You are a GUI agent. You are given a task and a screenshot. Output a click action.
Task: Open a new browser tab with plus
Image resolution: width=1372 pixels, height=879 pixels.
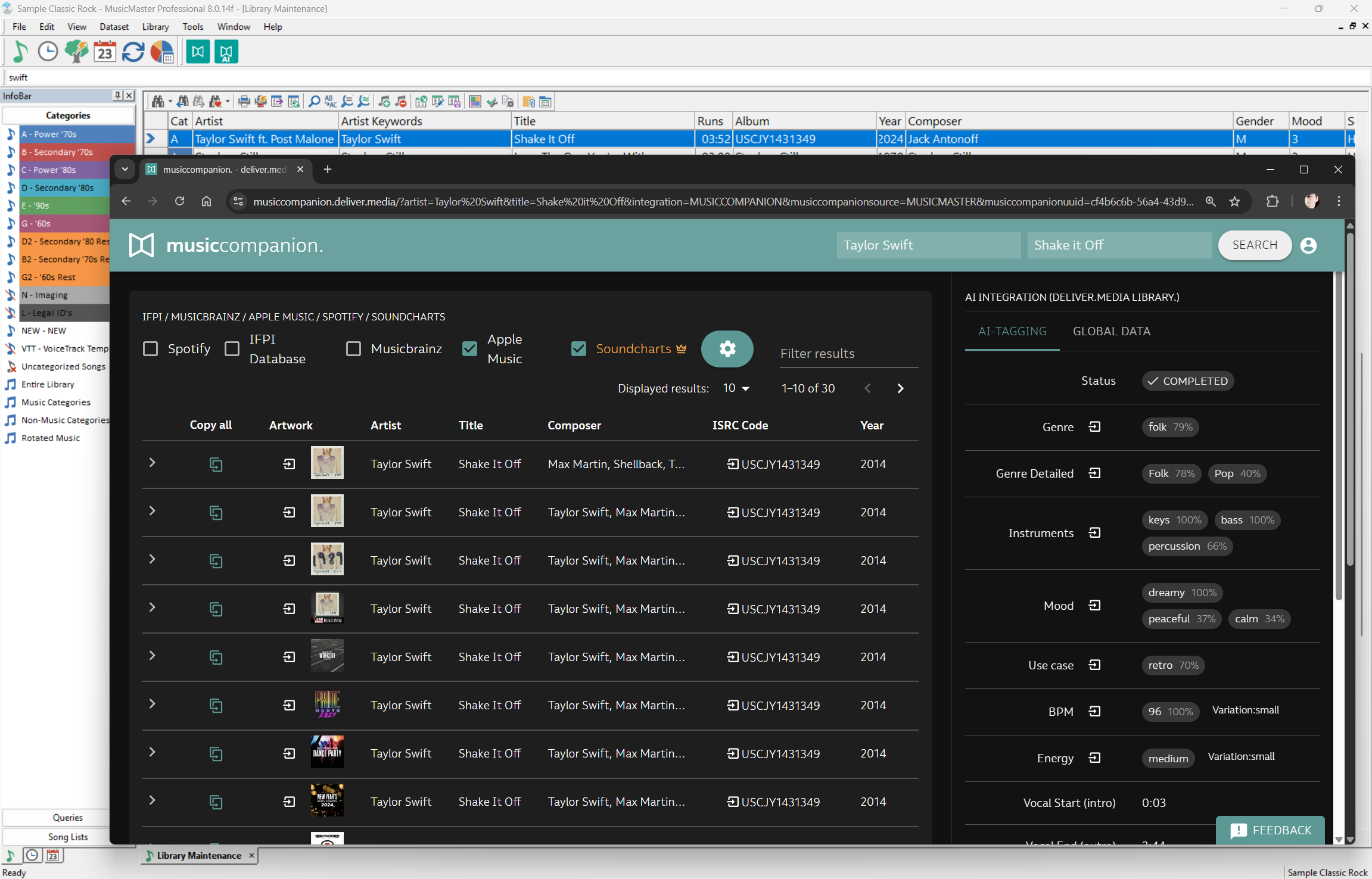pos(327,169)
